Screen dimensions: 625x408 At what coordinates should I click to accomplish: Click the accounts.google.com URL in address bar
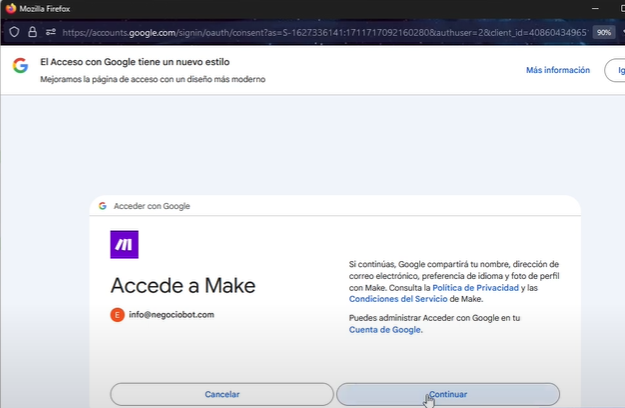coord(324,32)
